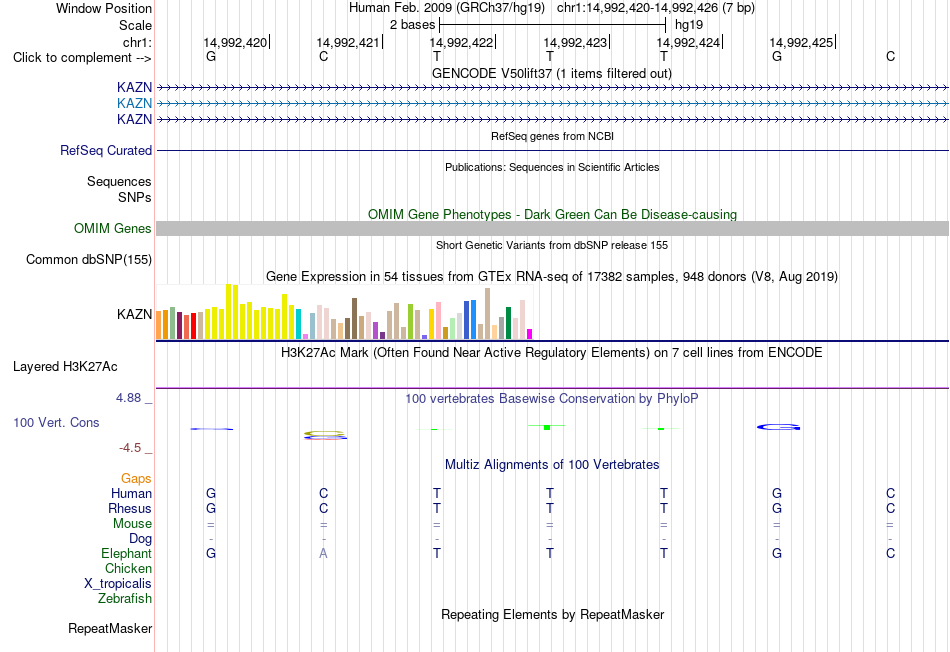The image size is (950, 652).
Task: Click the blue bars in the KAZN expression chart
Action: pos(470,319)
